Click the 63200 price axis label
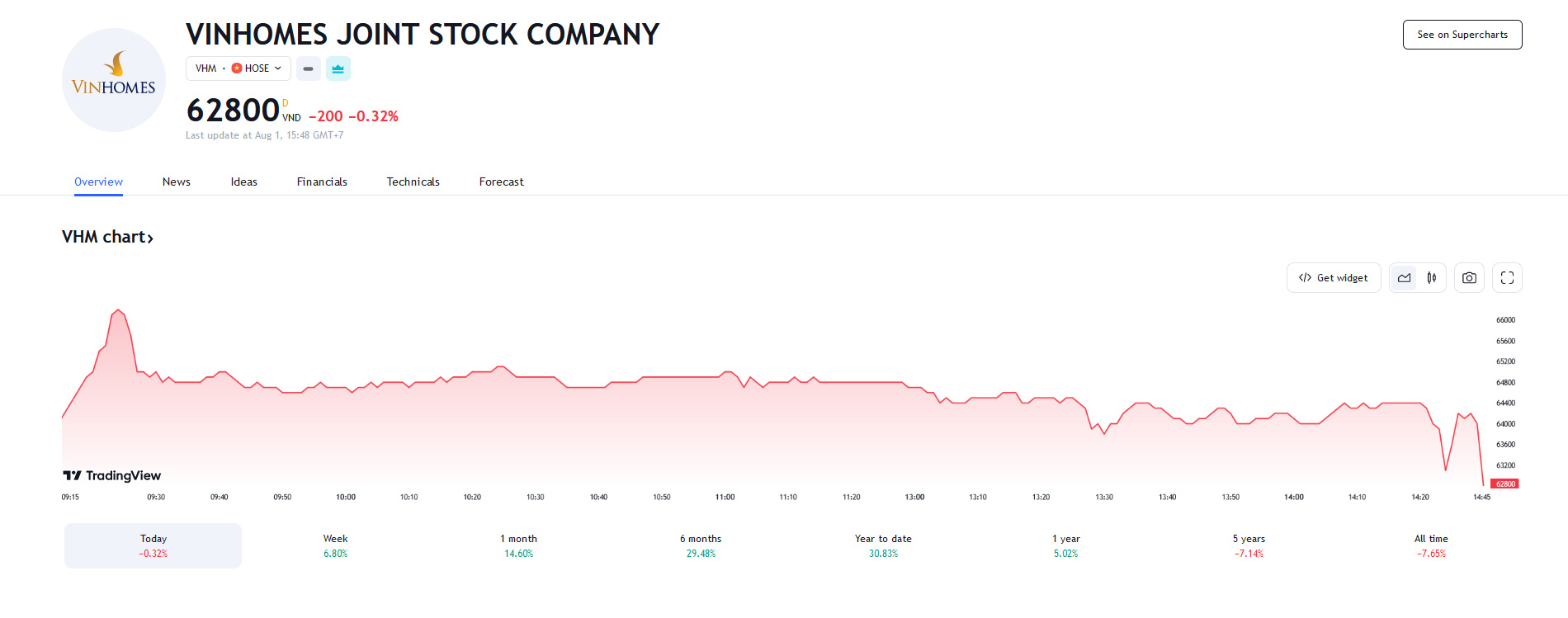The image size is (1568, 618). pos(1506,465)
